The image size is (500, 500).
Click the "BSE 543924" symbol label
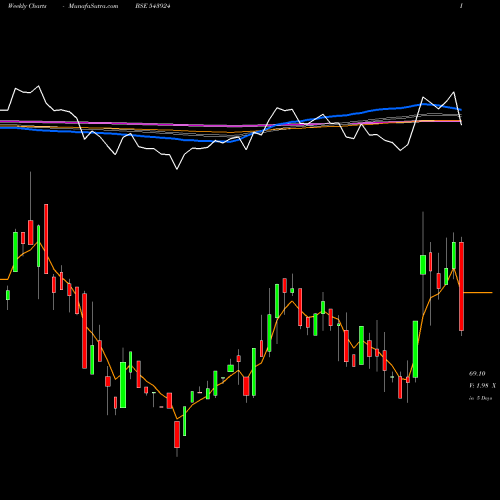(x=153, y=6)
